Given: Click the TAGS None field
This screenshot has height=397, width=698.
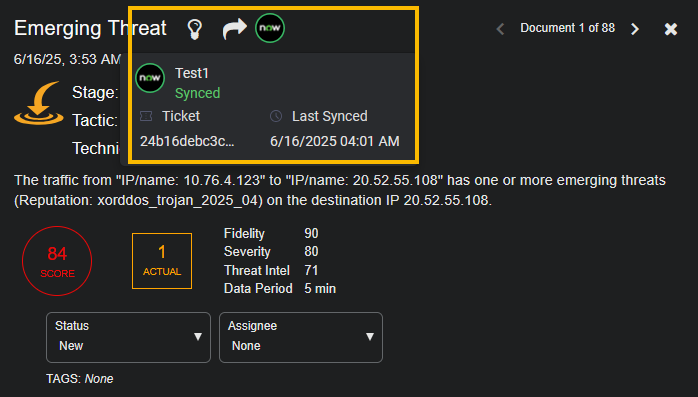Looking at the screenshot, I should [x=80, y=379].
